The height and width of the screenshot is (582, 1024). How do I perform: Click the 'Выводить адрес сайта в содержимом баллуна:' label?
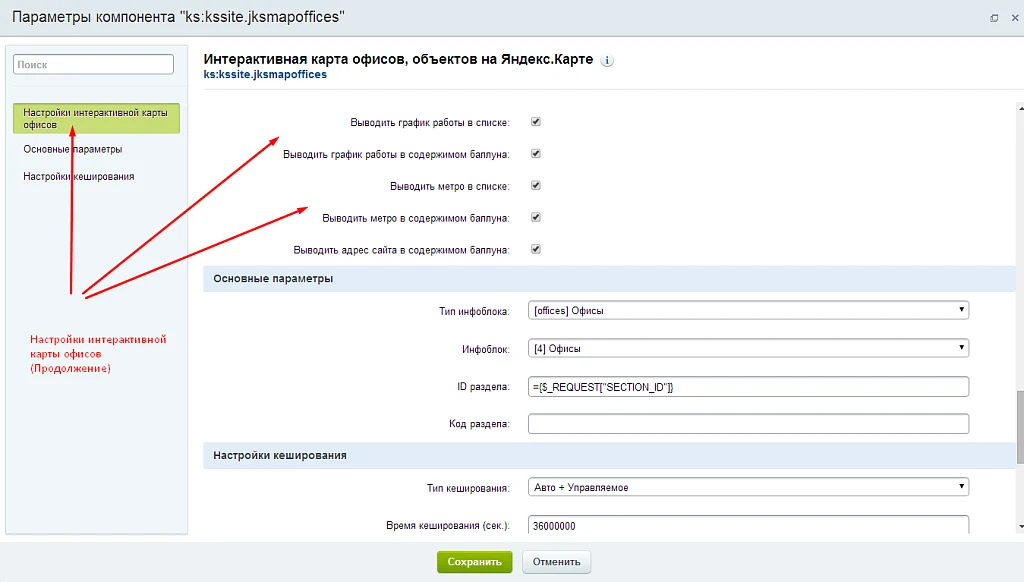pyautogui.click(x=402, y=250)
